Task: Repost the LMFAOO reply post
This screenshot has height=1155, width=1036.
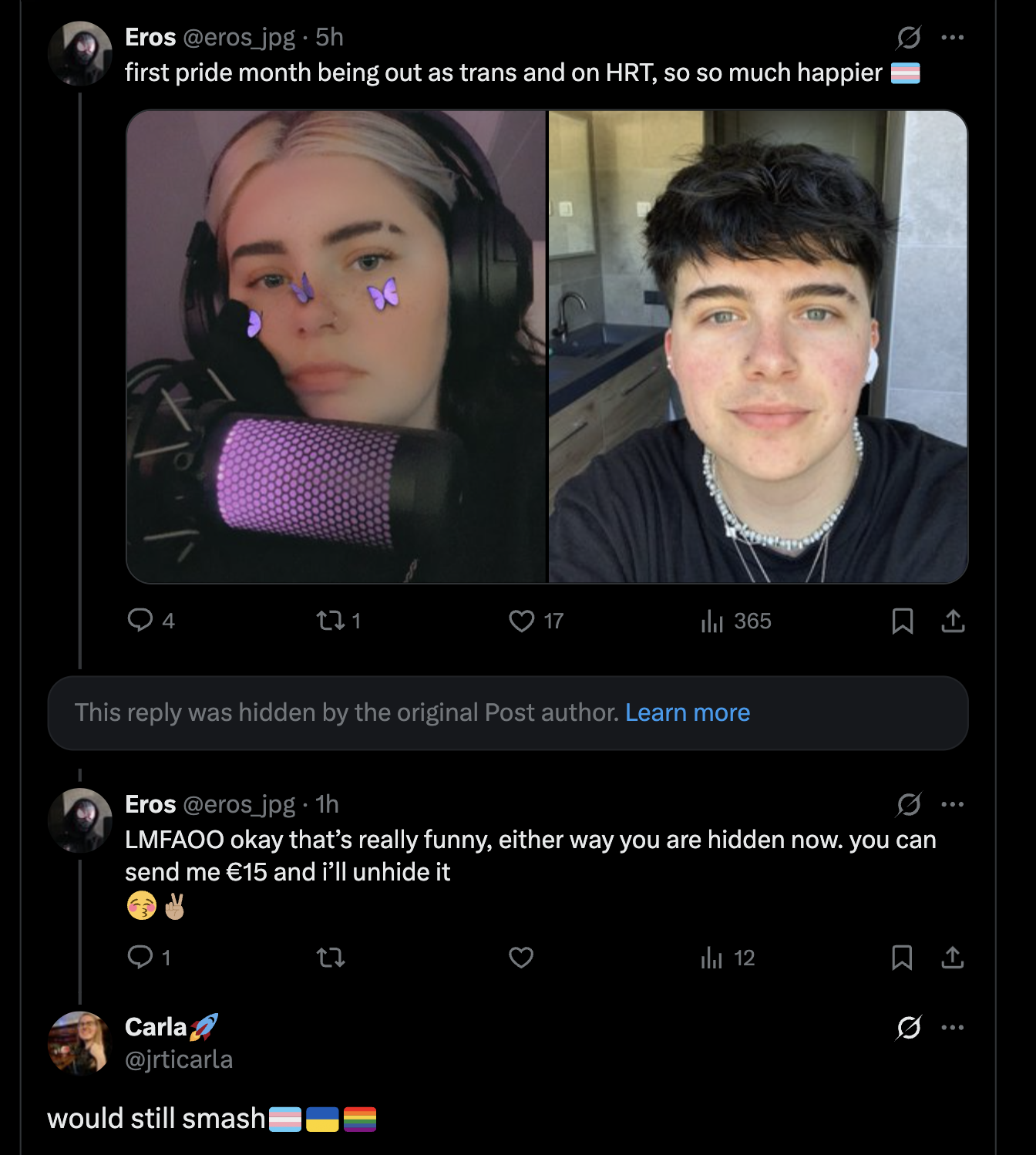Action: (331, 958)
